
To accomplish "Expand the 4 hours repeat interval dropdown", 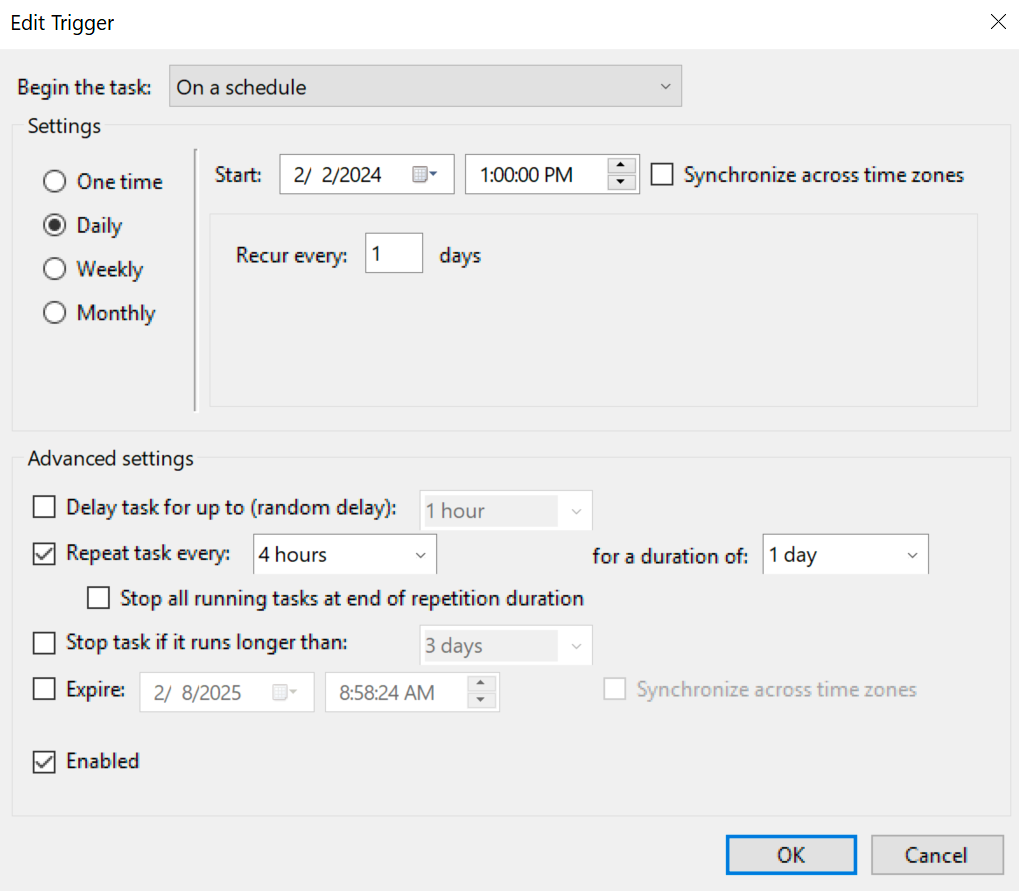I will click(345, 555).
